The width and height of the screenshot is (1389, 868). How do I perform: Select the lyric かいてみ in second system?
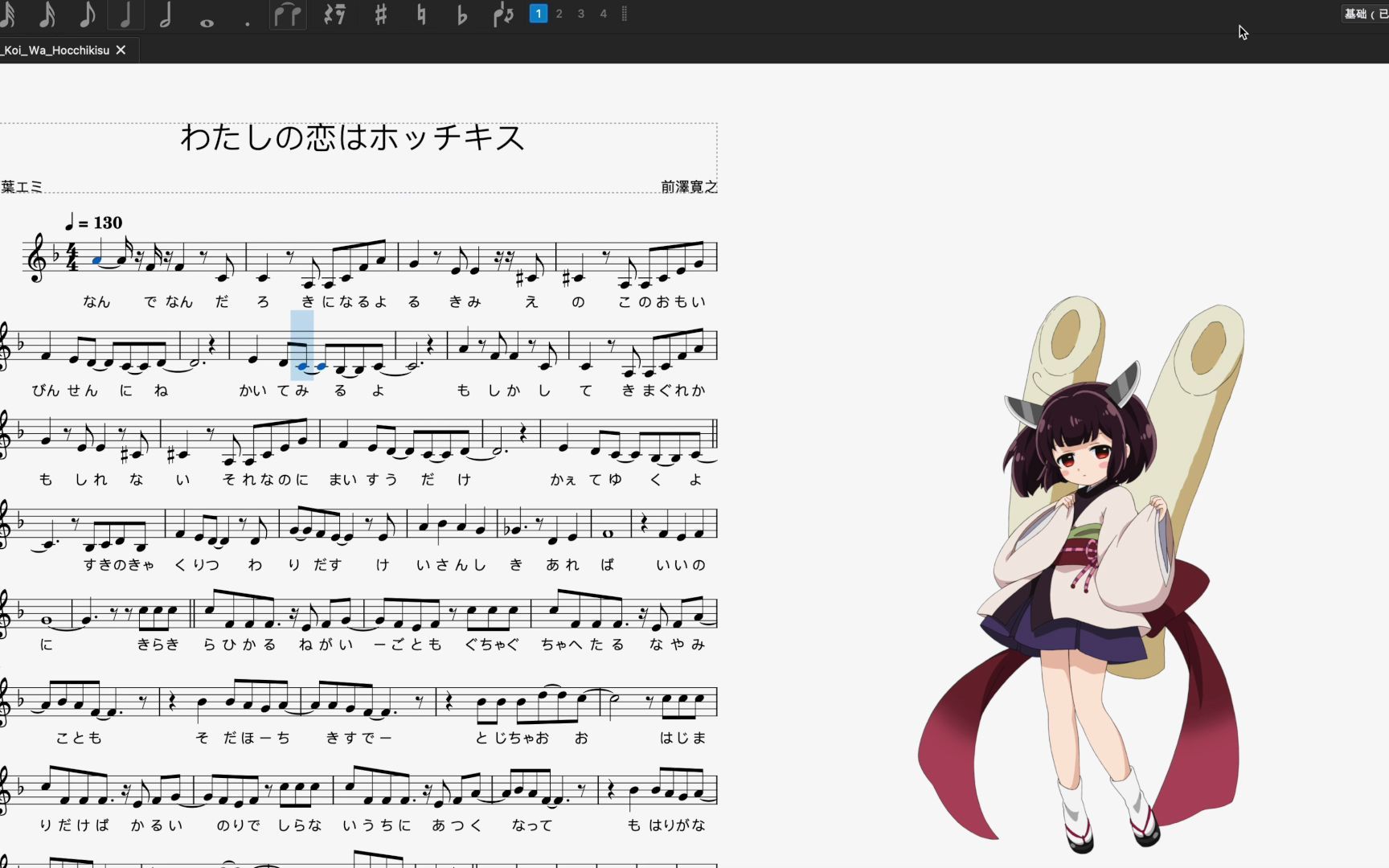(274, 390)
